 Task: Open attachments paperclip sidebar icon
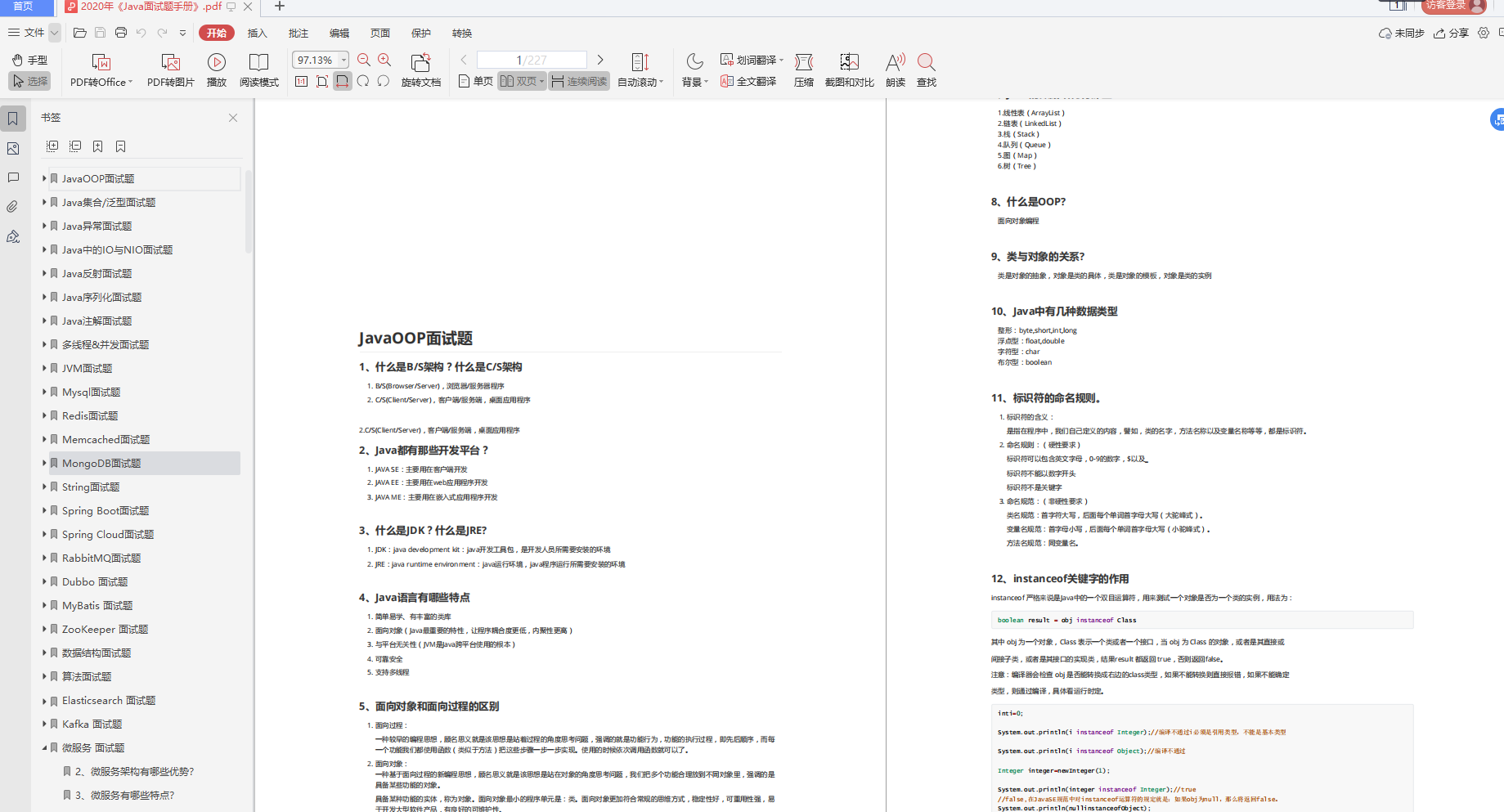coord(13,207)
